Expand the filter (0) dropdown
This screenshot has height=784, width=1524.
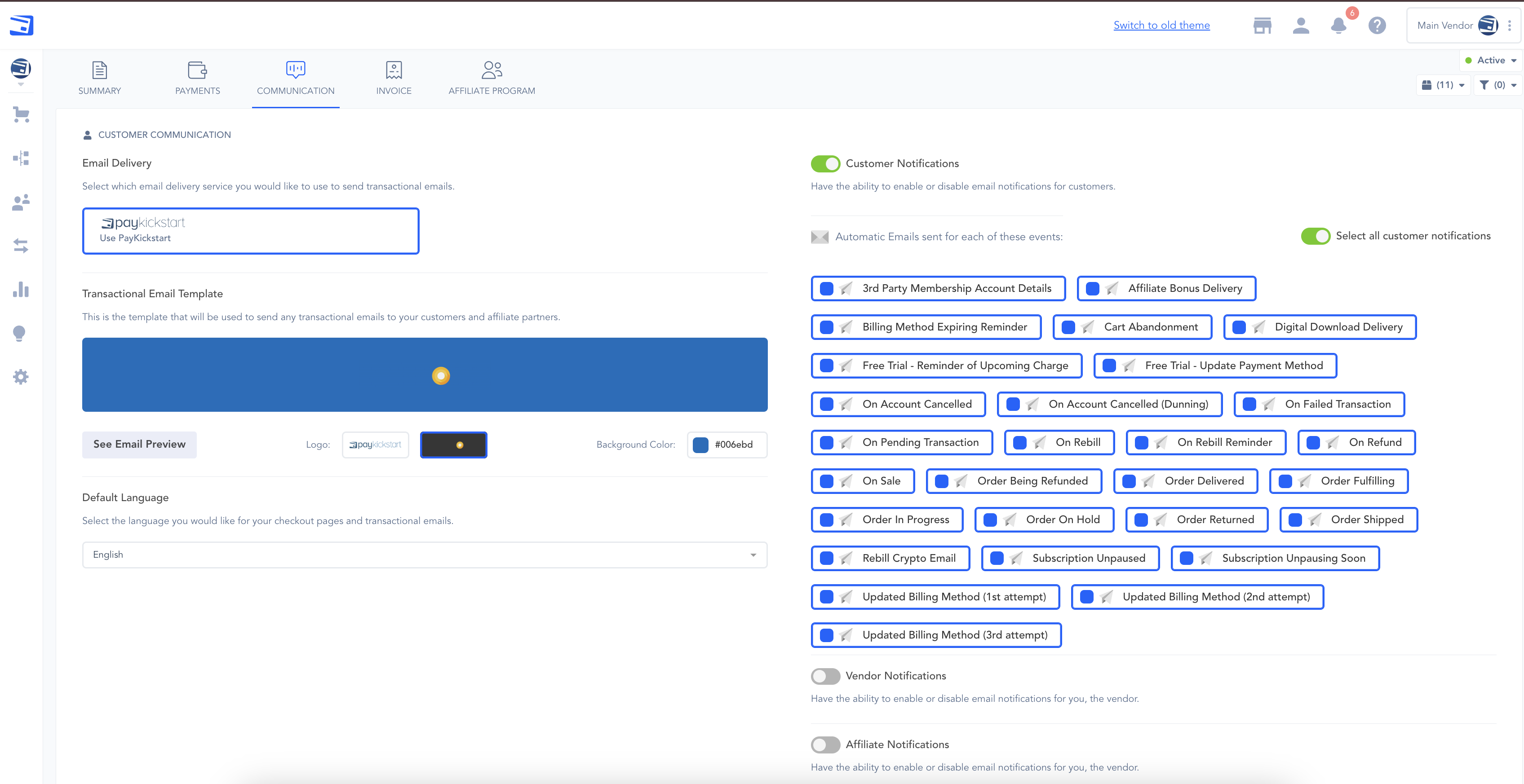pos(1497,85)
